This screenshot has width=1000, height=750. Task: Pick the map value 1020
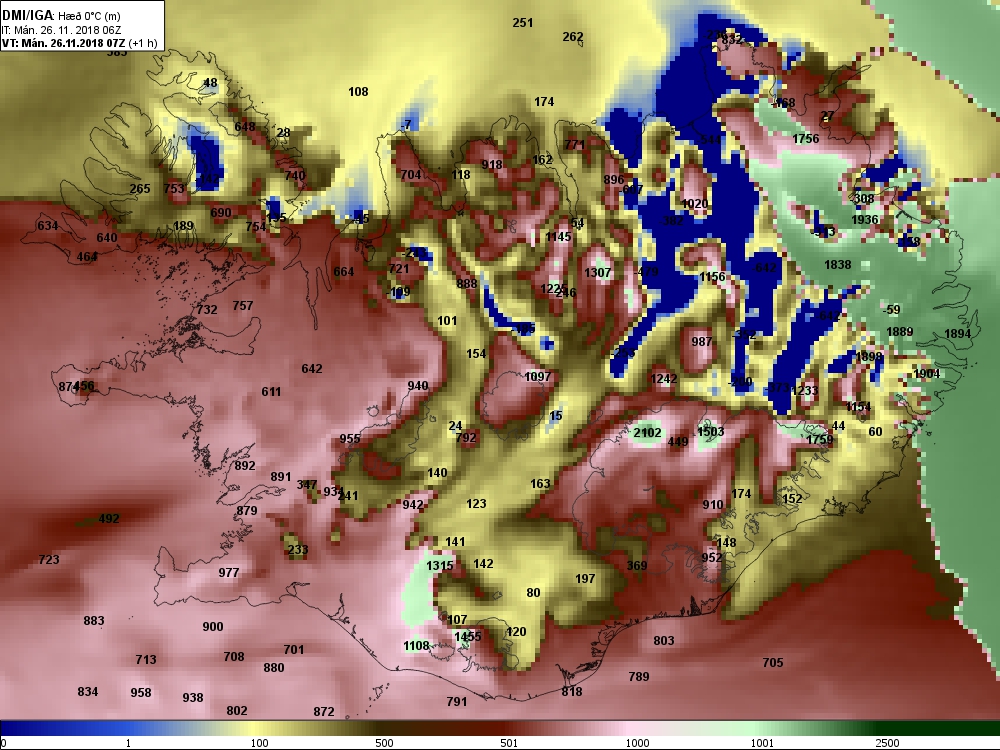(x=695, y=203)
